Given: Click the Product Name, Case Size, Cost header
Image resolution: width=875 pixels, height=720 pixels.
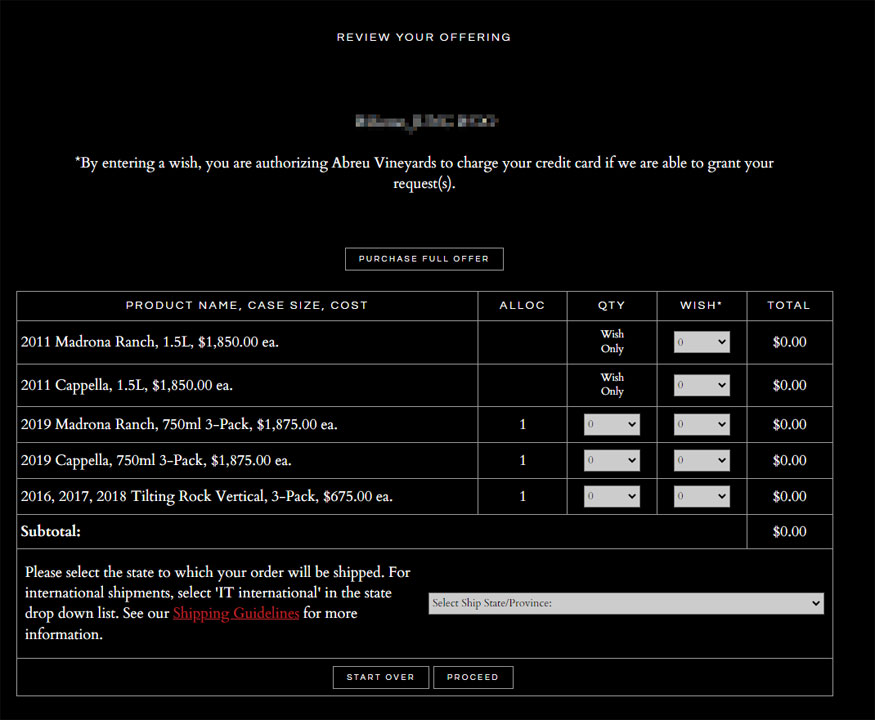Looking at the screenshot, I should pos(247,305).
